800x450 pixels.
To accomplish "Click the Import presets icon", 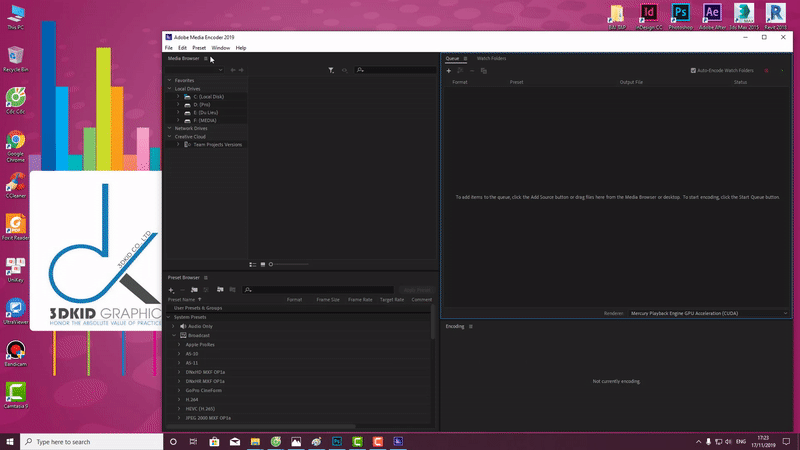I will (220, 290).
